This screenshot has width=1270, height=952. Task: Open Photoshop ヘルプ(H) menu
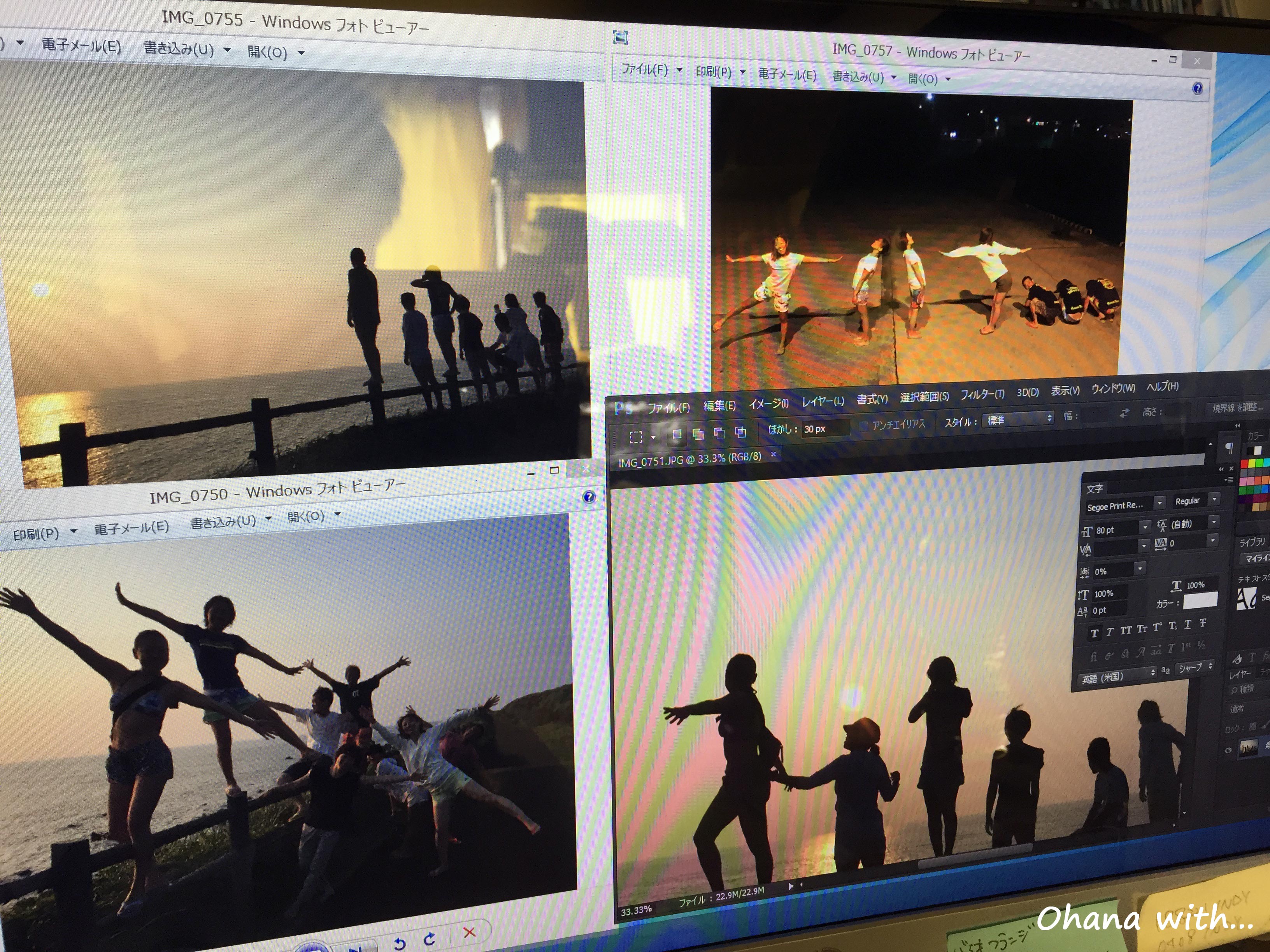(1163, 387)
